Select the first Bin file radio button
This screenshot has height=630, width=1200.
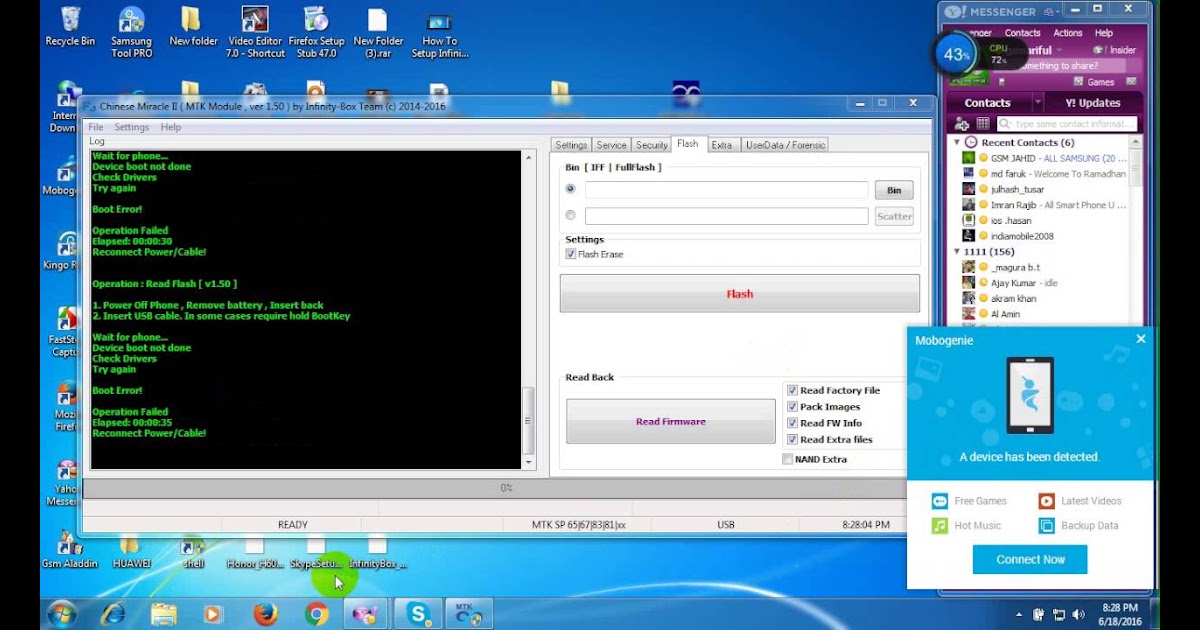click(571, 189)
